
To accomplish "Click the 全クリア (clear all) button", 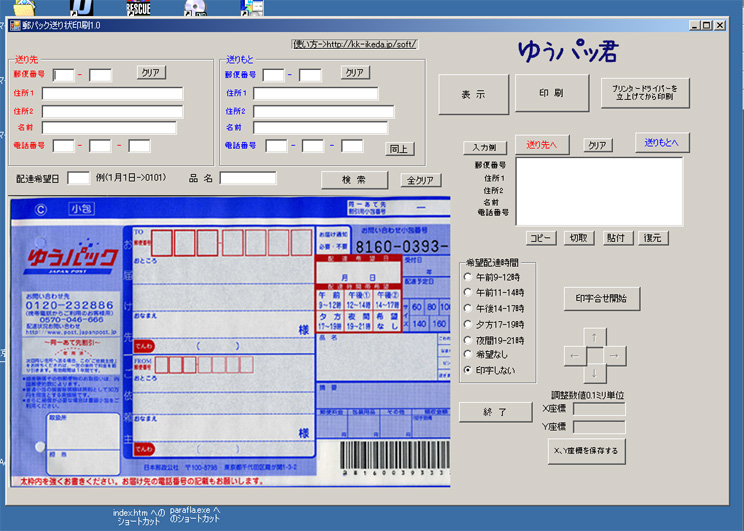I will (420, 180).
